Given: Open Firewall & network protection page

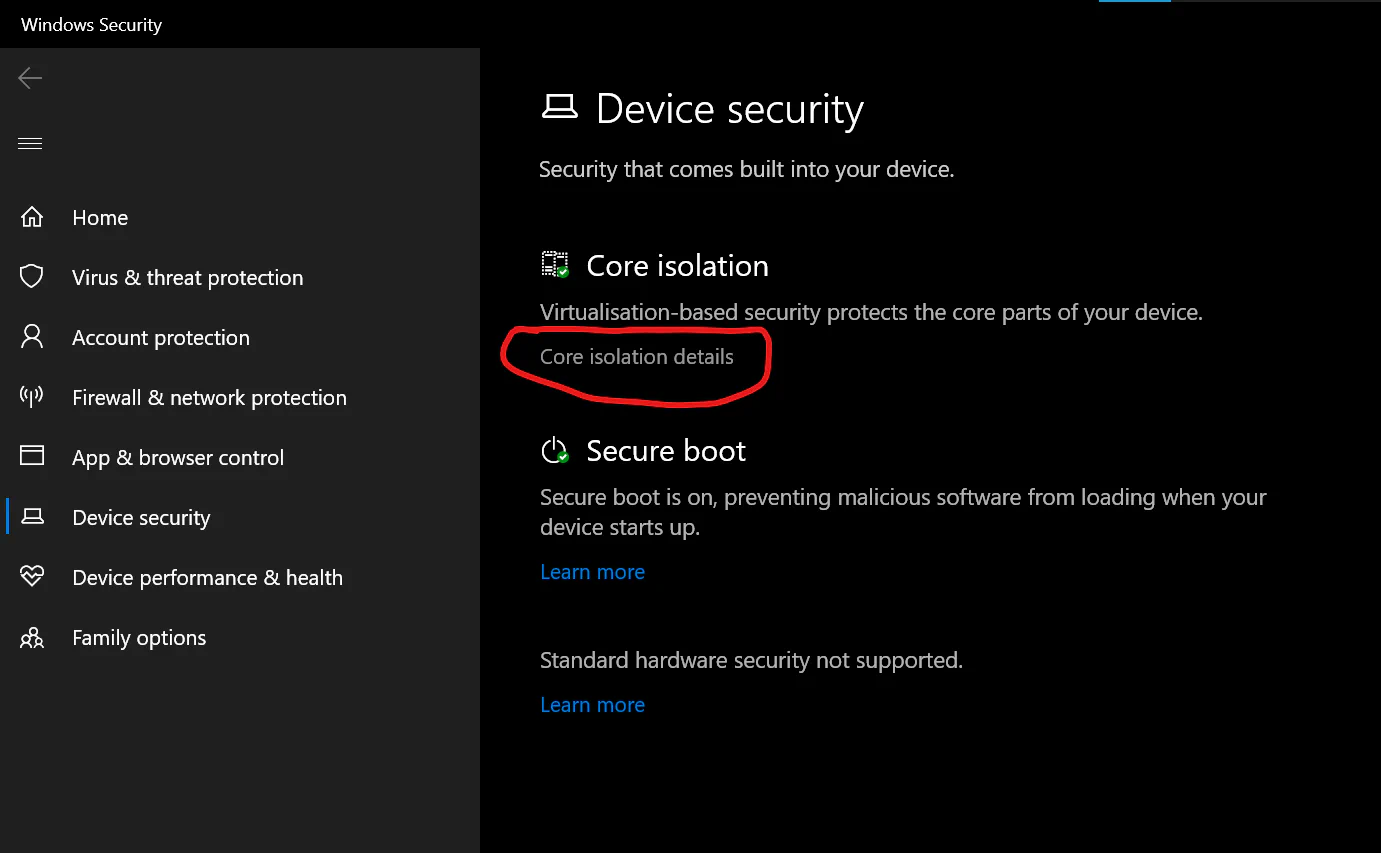Looking at the screenshot, I should tap(209, 398).
